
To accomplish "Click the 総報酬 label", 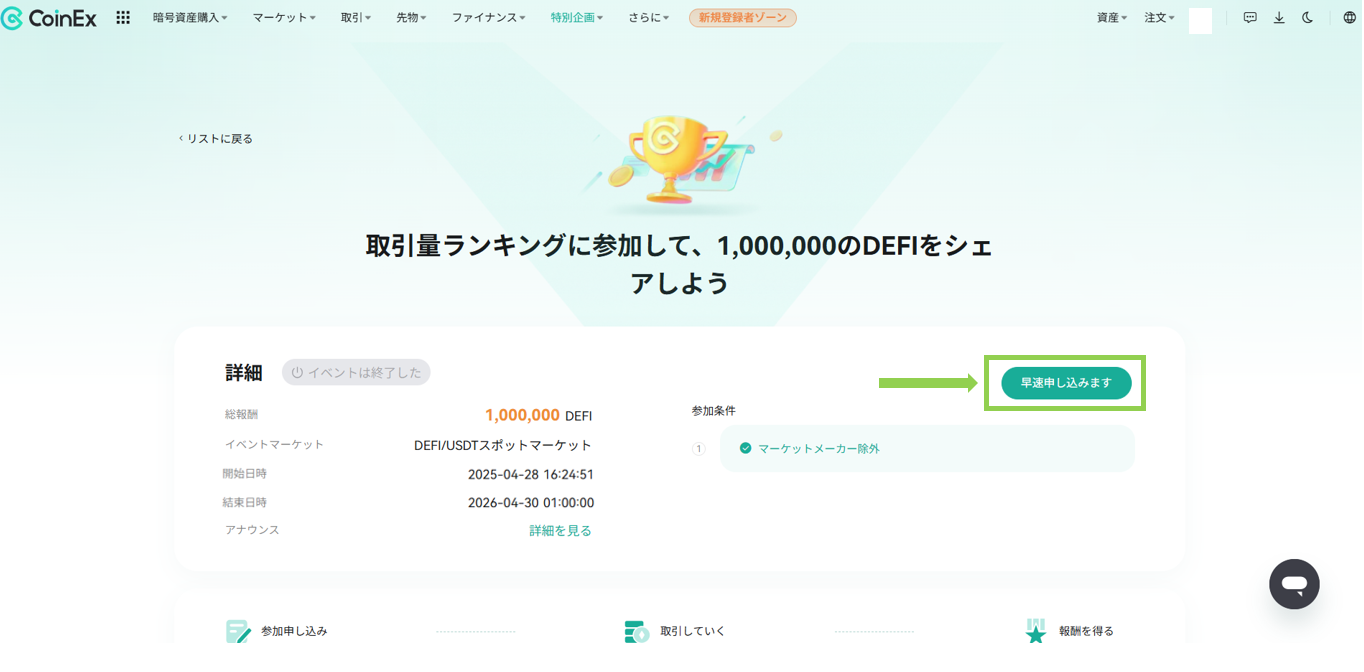I will click(241, 414).
